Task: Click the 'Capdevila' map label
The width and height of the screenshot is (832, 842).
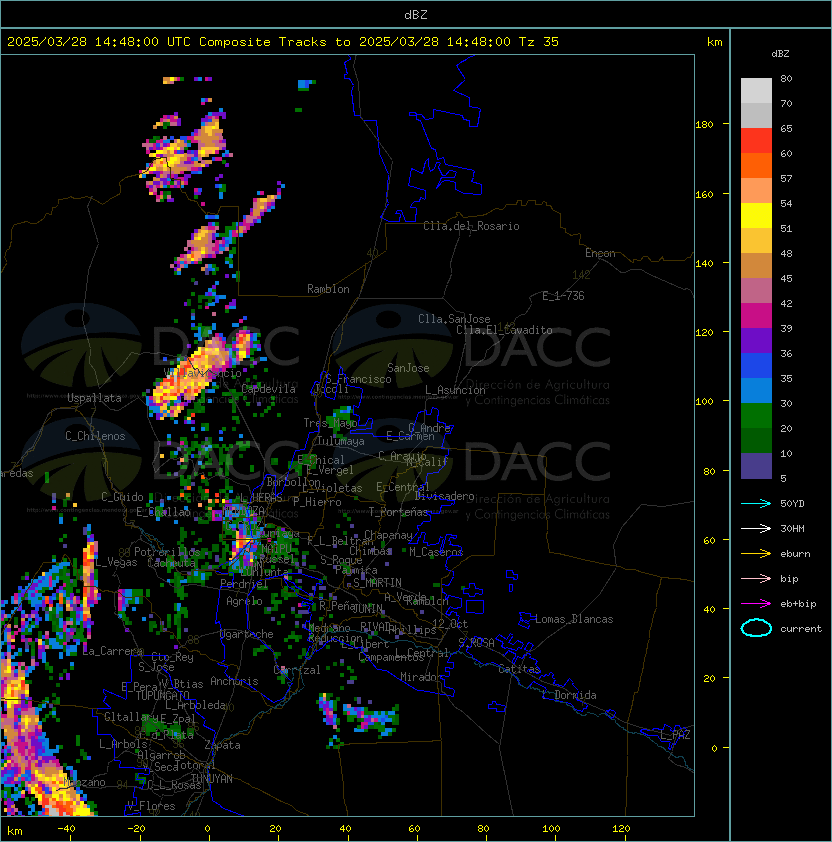Action: coord(268,389)
